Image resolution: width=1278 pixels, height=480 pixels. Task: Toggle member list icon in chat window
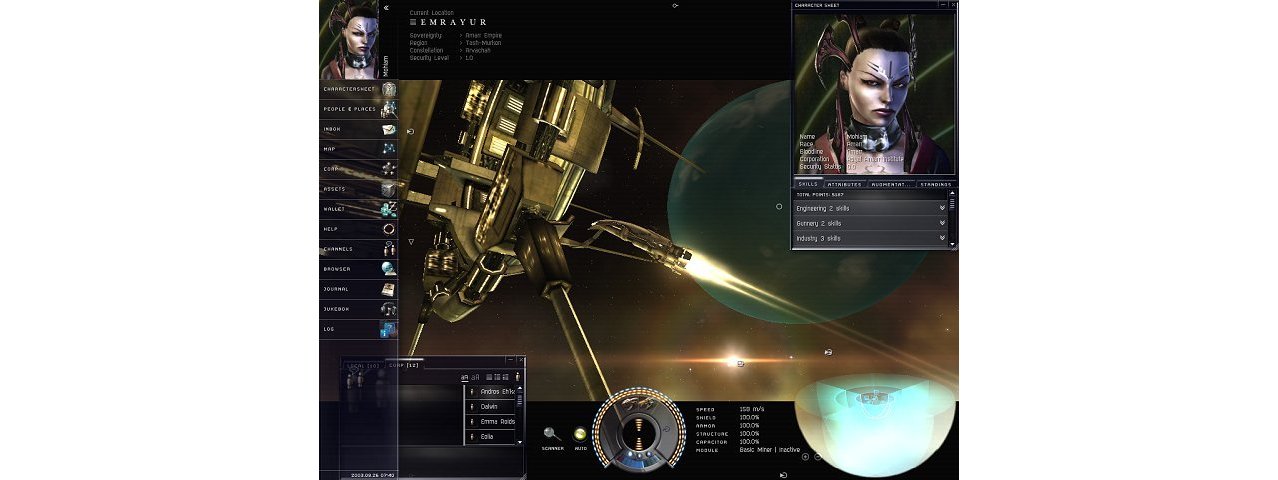tap(517, 377)
